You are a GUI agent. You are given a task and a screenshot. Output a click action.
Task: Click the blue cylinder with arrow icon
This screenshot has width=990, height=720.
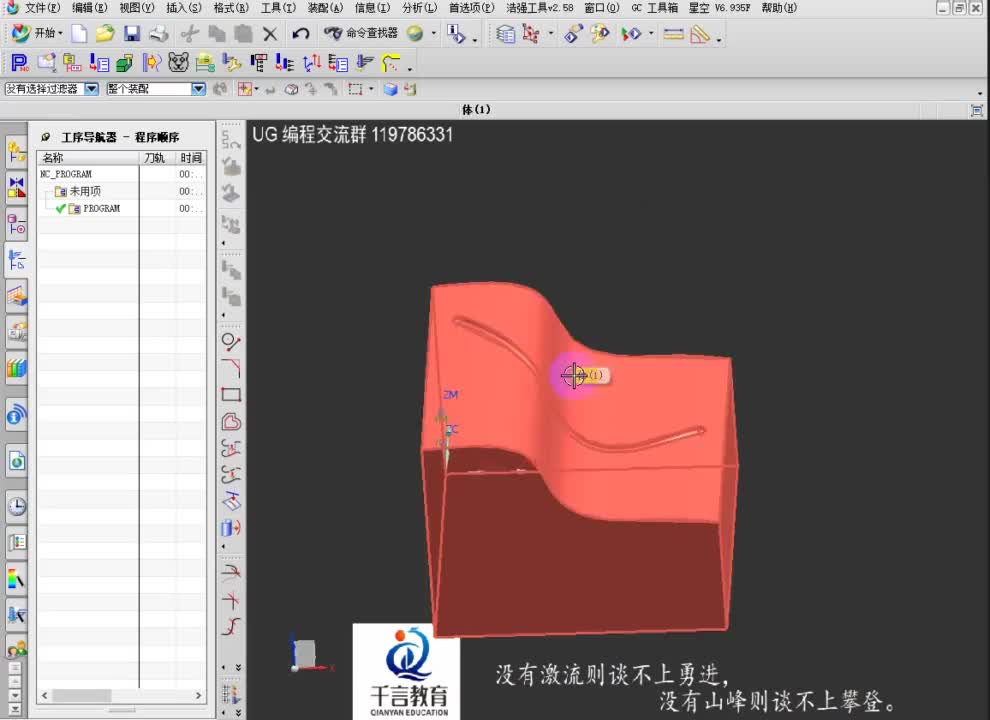tap(231, 527)
